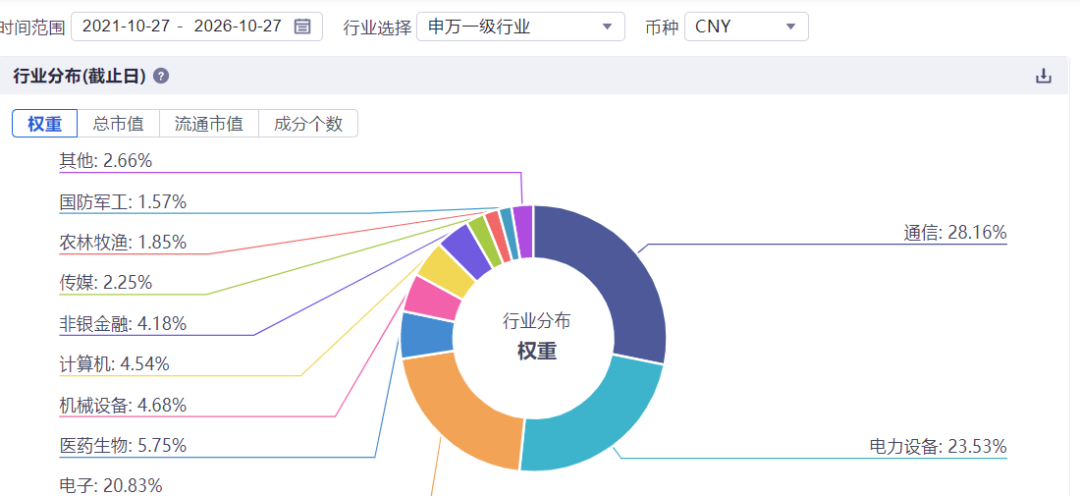Click the 币种 field label

coord(662,27)
